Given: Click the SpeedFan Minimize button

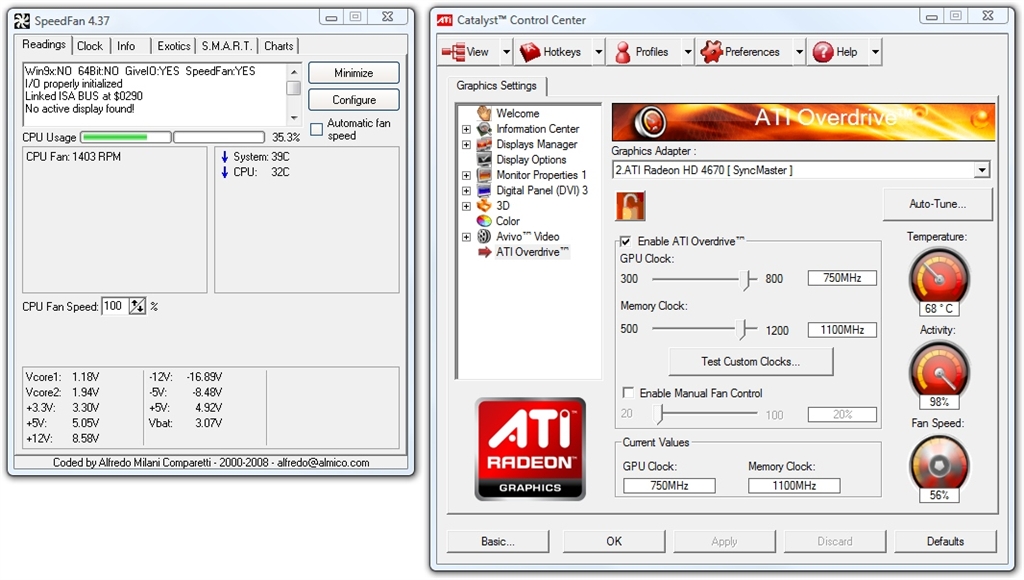Looking at the screenshot, I should pos(353,73).
